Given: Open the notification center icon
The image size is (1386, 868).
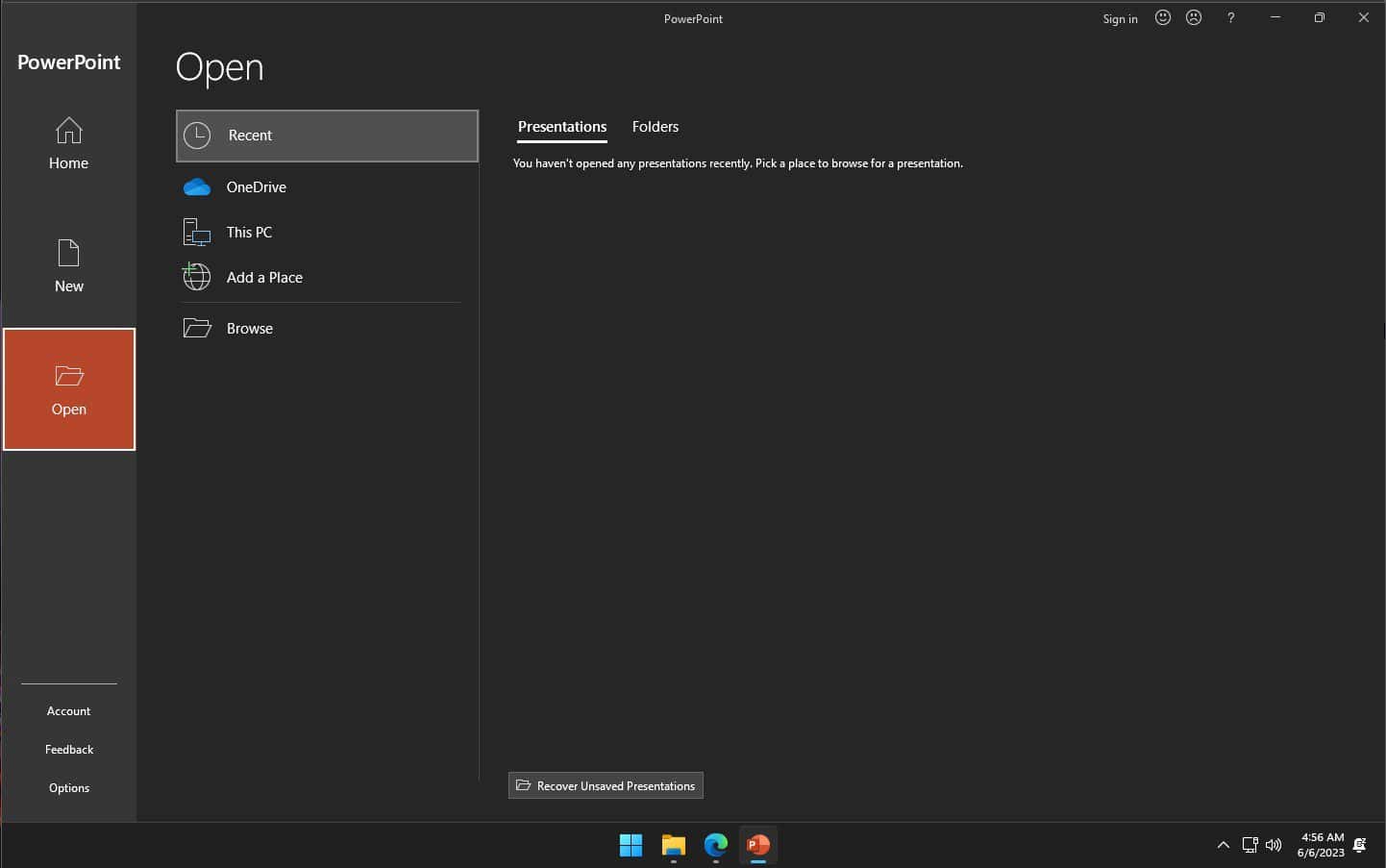Looking at the screenshot, I should [1359, 845].
